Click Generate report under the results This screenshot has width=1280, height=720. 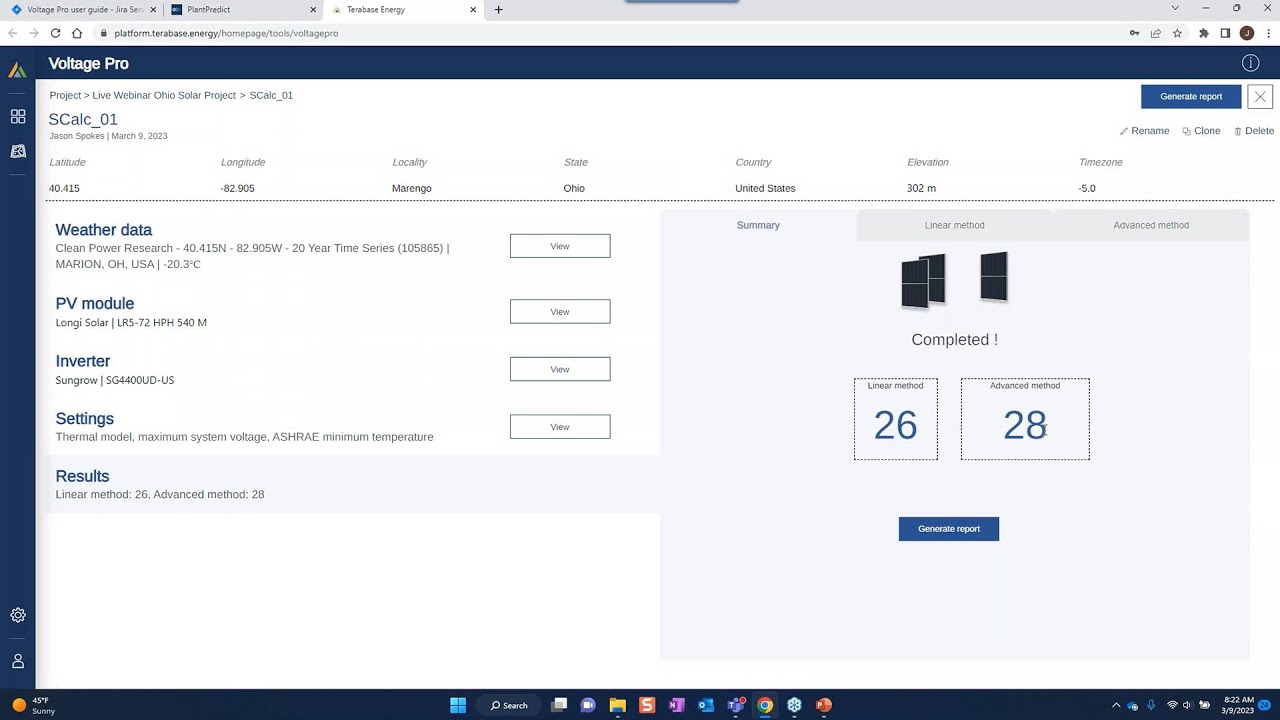coord(949,529)
